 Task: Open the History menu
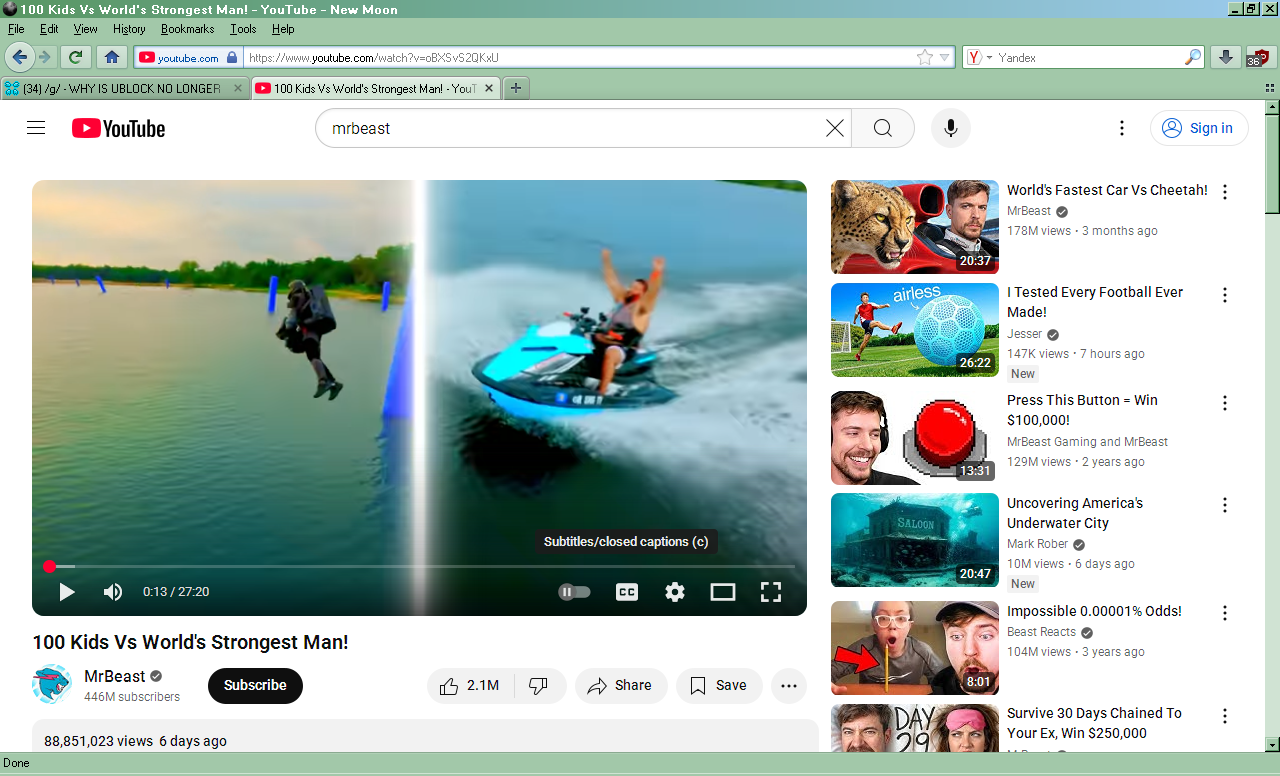129,29
